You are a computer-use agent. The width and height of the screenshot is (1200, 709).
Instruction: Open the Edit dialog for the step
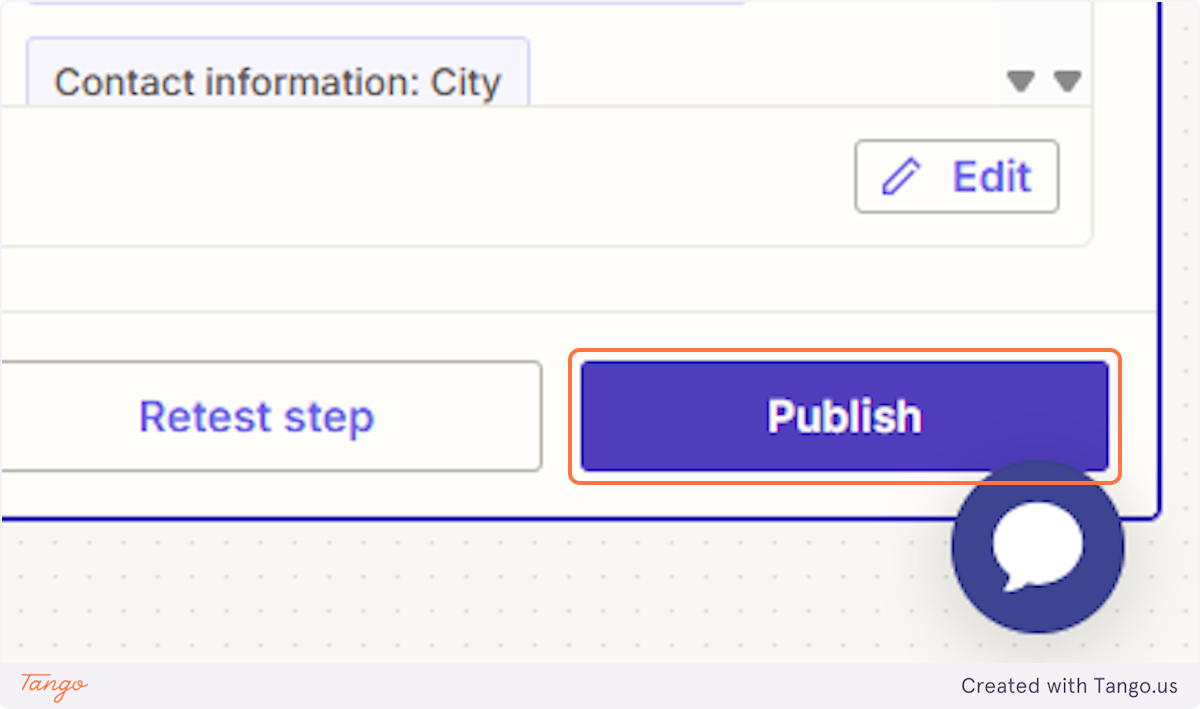click(x=956, y=177)
